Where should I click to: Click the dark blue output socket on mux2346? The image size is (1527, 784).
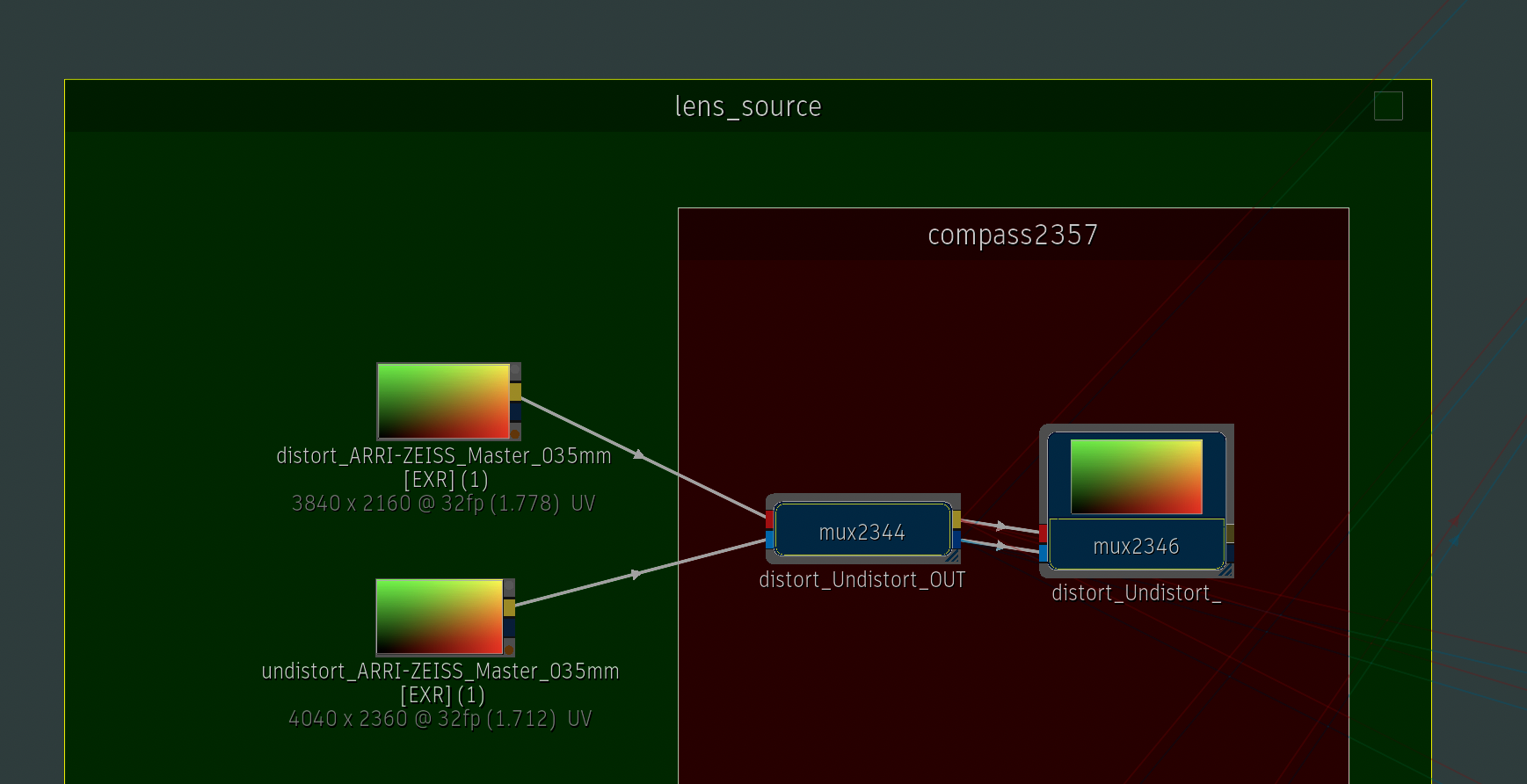click(1230, 553)
